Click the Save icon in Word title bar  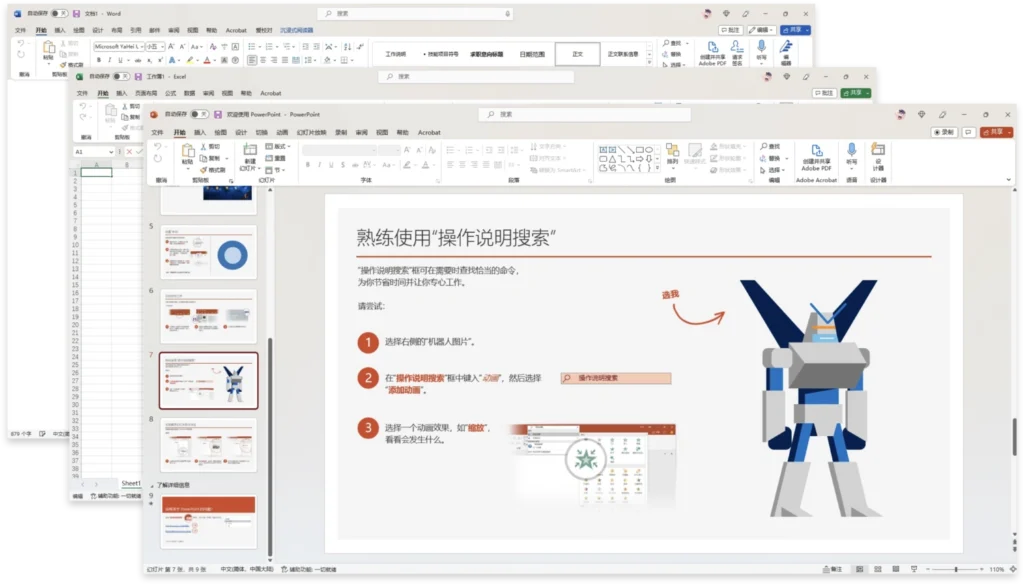tap(76, 14)
